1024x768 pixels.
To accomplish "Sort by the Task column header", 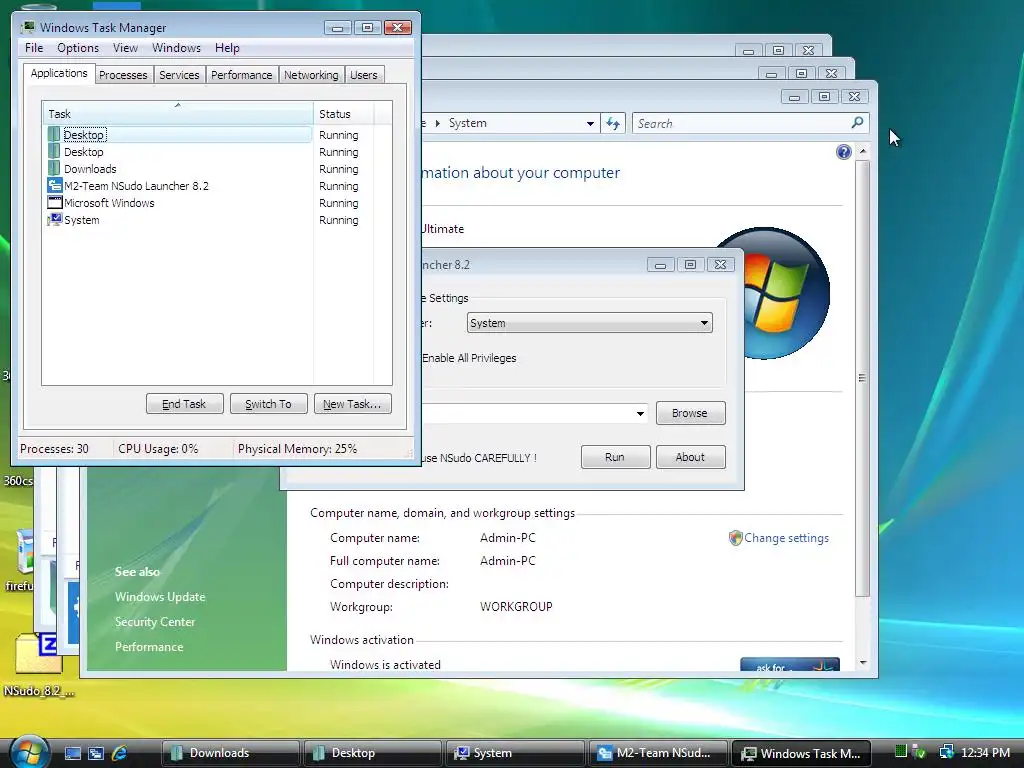I will tap(178, 114).
